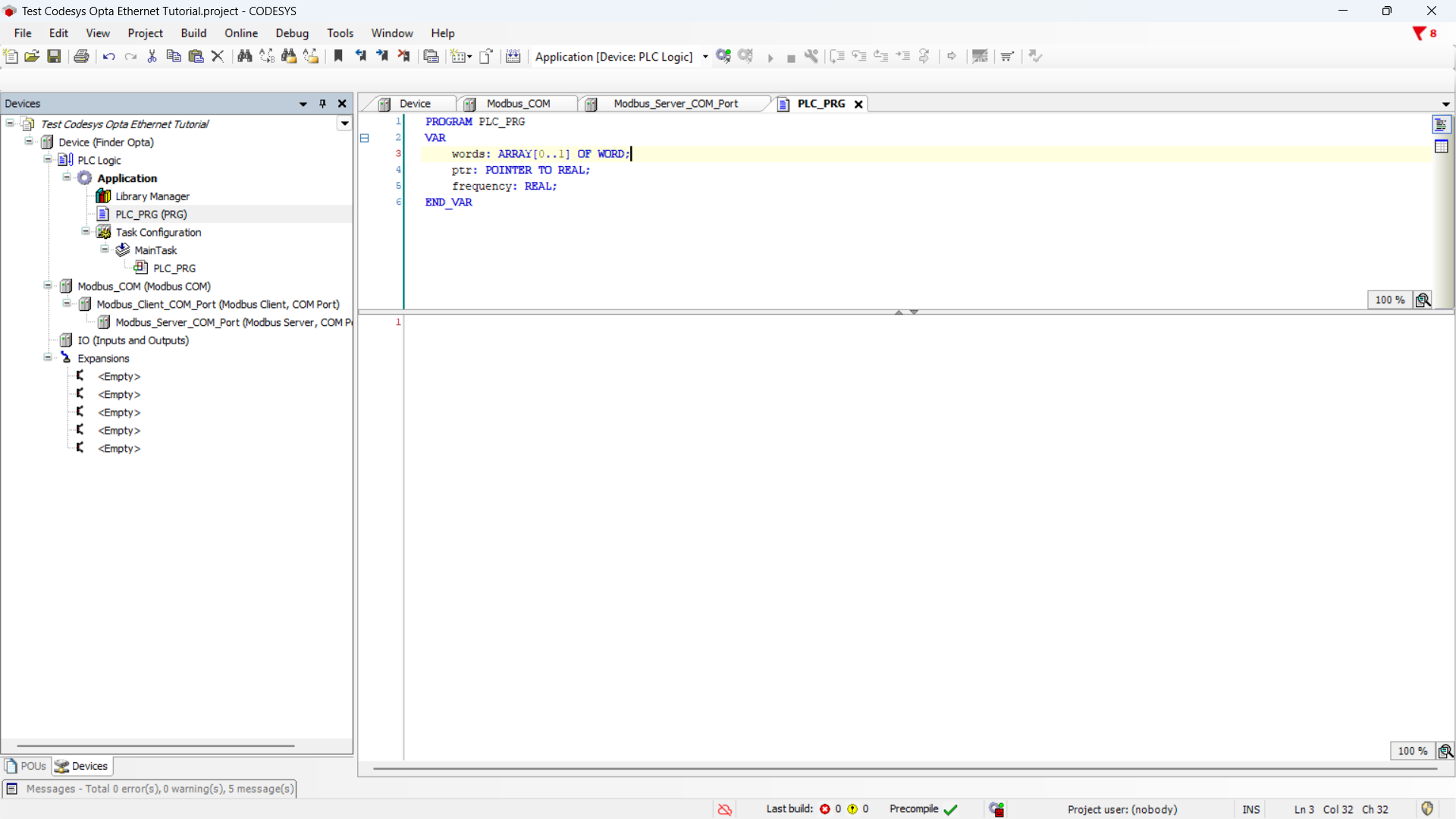Switch declaration editor to textual view
Screen dimensions: 1456x819
(x=1442, y=124)
